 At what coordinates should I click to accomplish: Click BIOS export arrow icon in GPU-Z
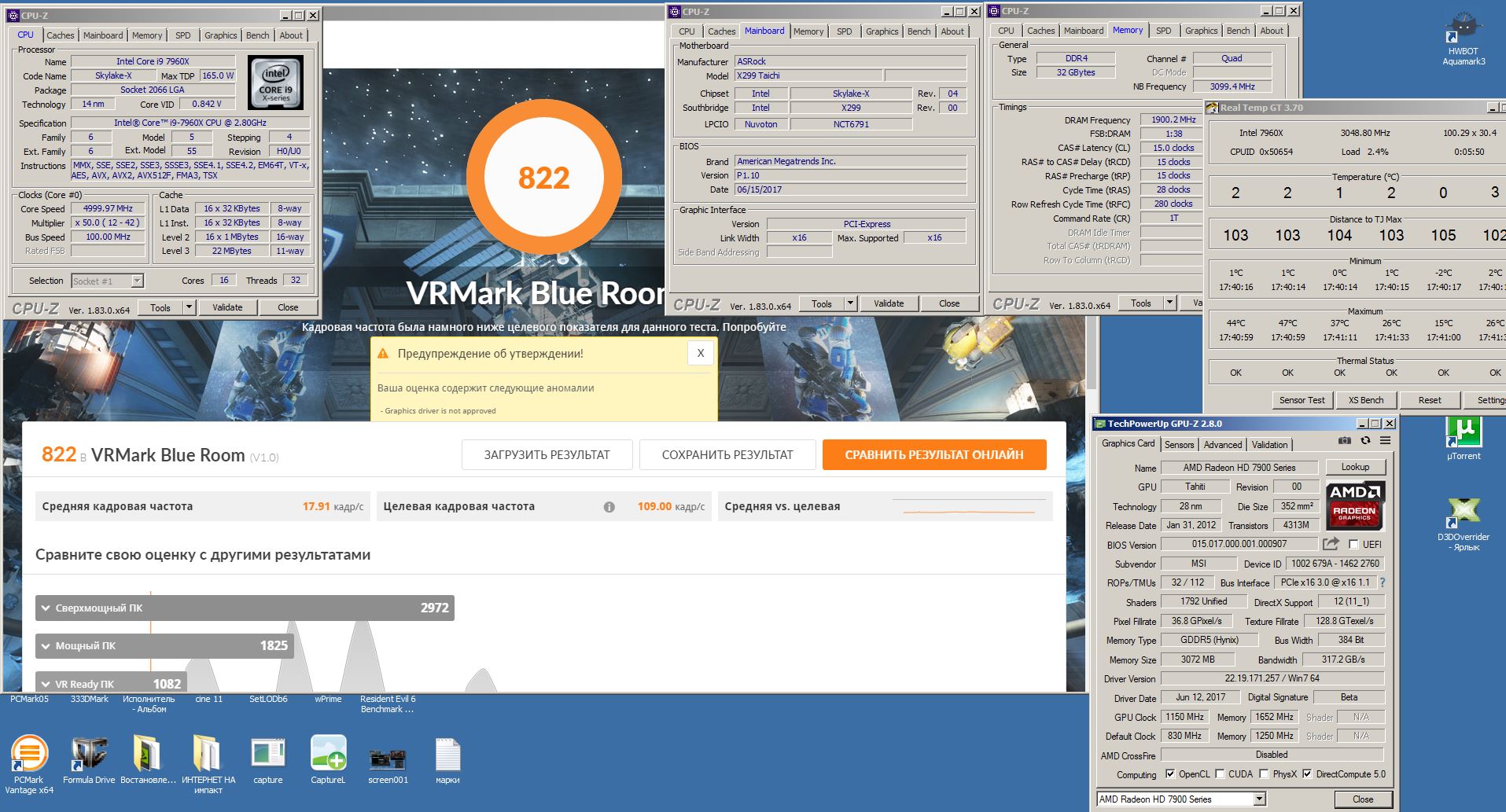1331,544
